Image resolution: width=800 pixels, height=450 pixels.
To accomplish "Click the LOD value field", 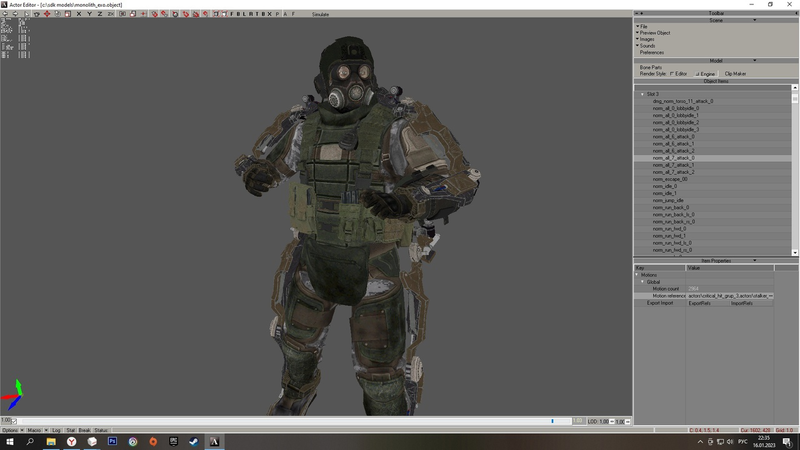I will [x=604, y=422].
